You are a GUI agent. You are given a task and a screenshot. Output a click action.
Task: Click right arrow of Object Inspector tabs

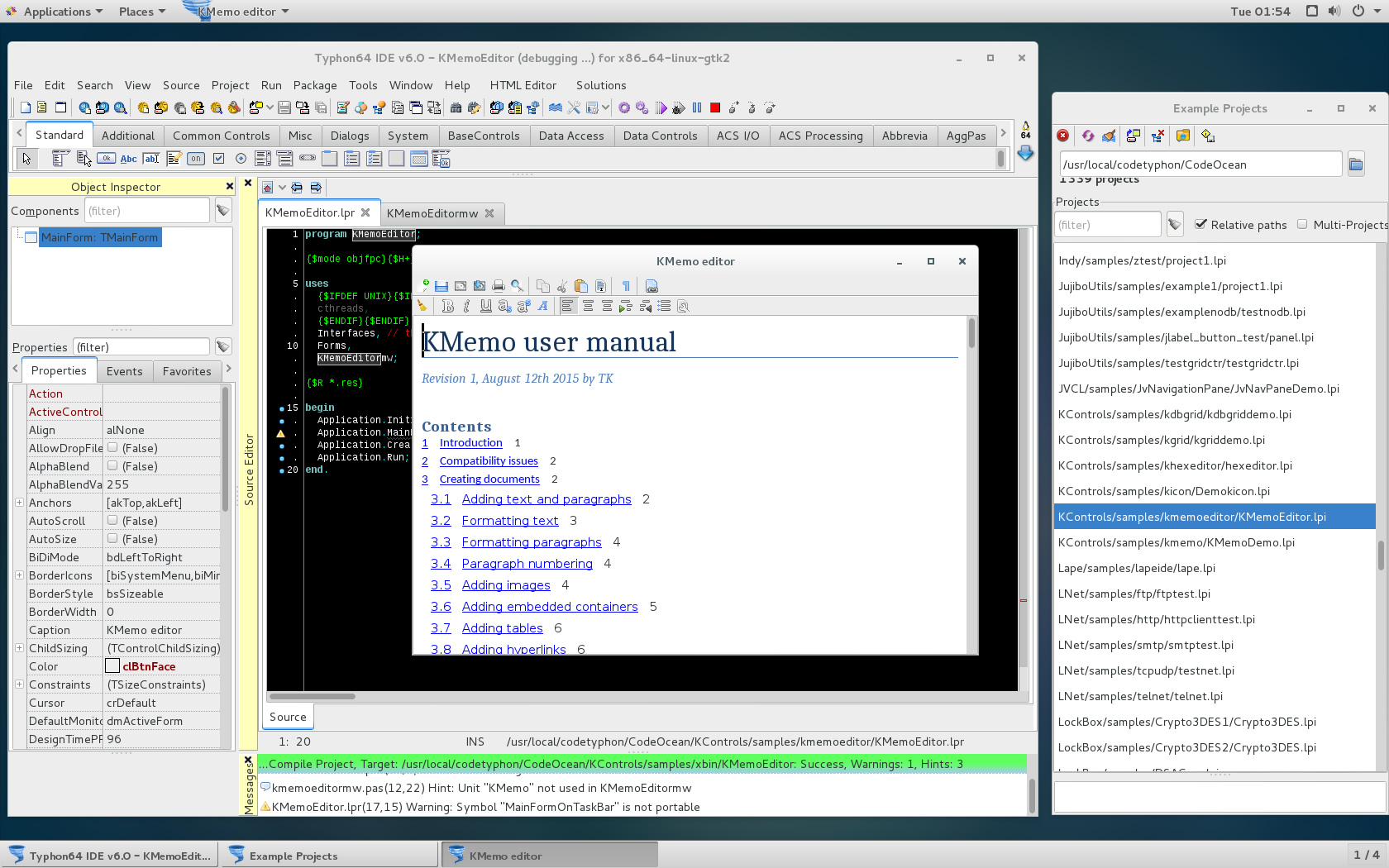tap(228, 369)
